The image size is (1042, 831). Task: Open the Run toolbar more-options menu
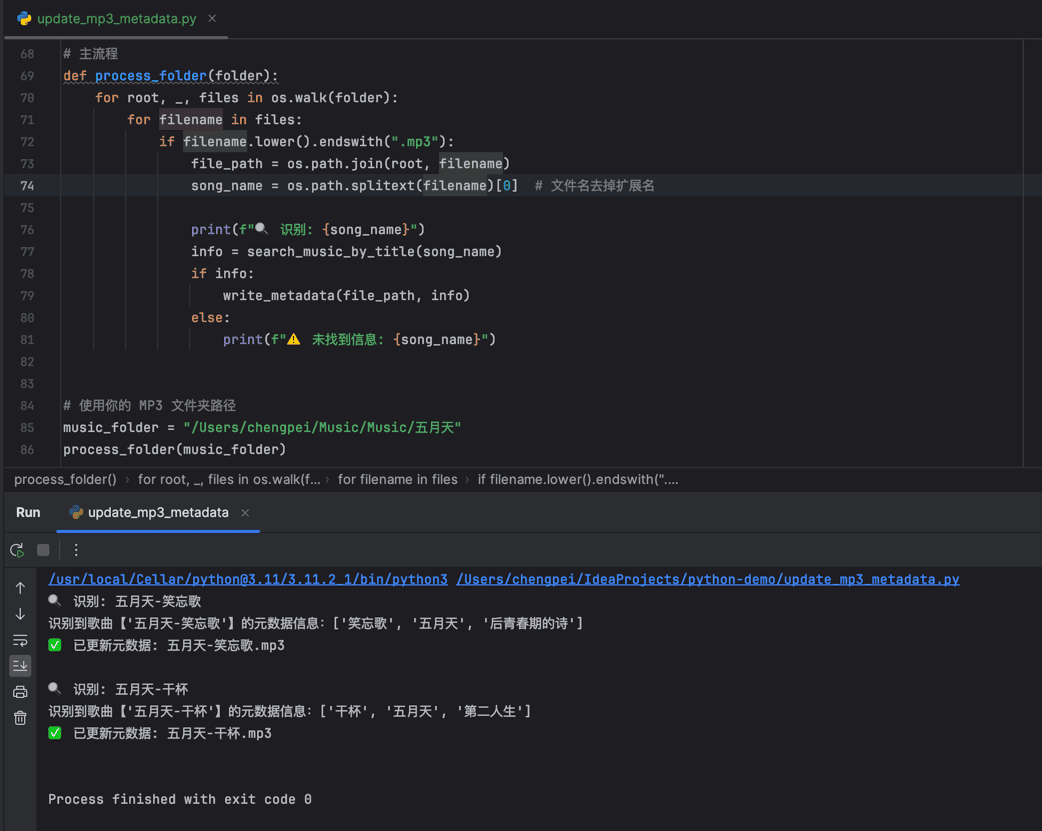(76, 550)
